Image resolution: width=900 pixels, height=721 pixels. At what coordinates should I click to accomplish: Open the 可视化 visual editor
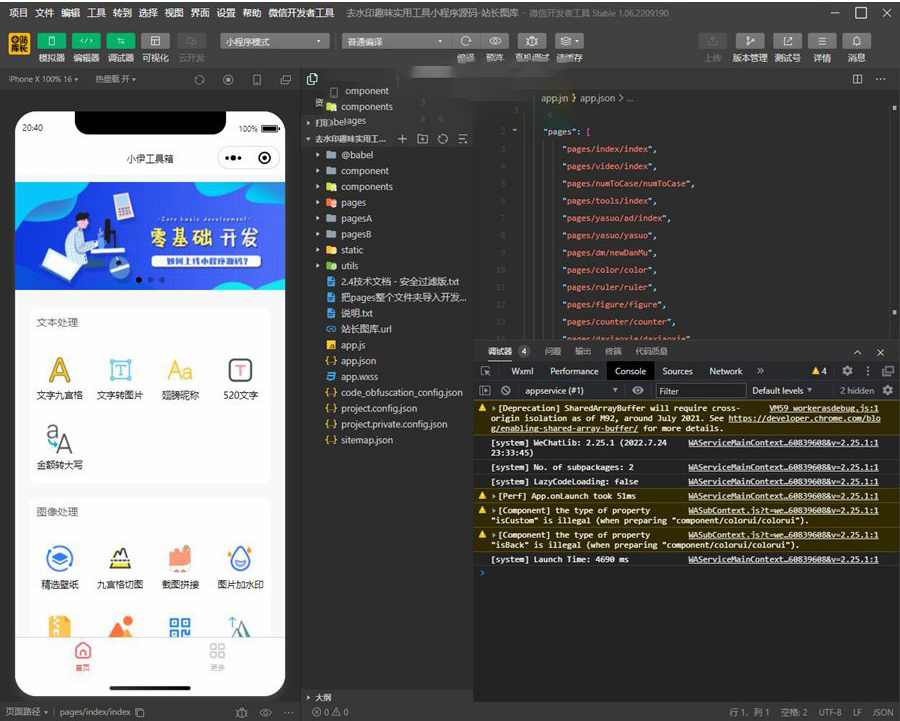[x=155, y=41]
